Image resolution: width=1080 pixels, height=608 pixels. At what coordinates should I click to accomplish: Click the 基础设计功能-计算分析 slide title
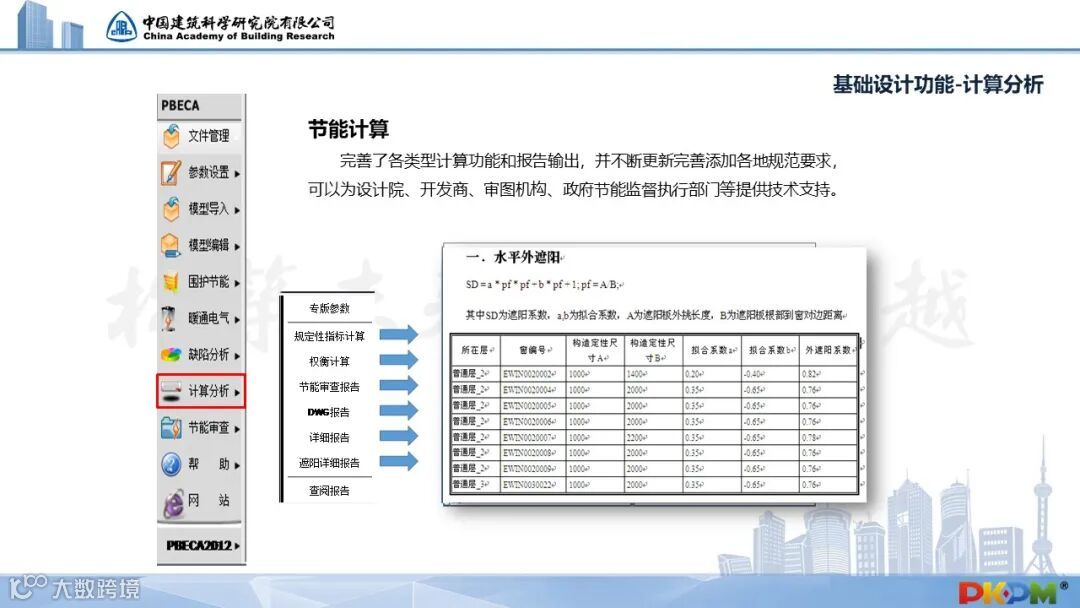938,85
